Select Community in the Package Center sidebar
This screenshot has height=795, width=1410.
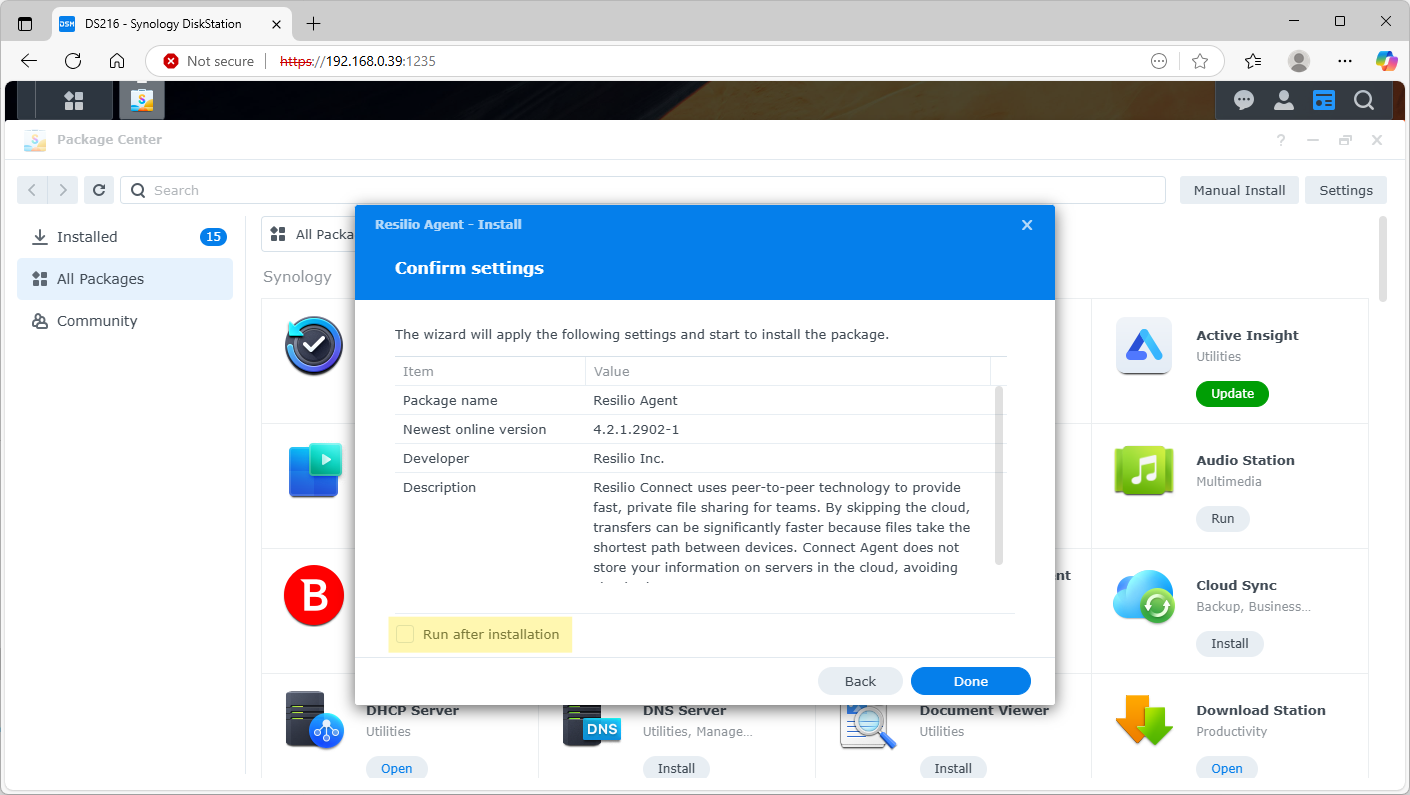[x=96, y=320]
